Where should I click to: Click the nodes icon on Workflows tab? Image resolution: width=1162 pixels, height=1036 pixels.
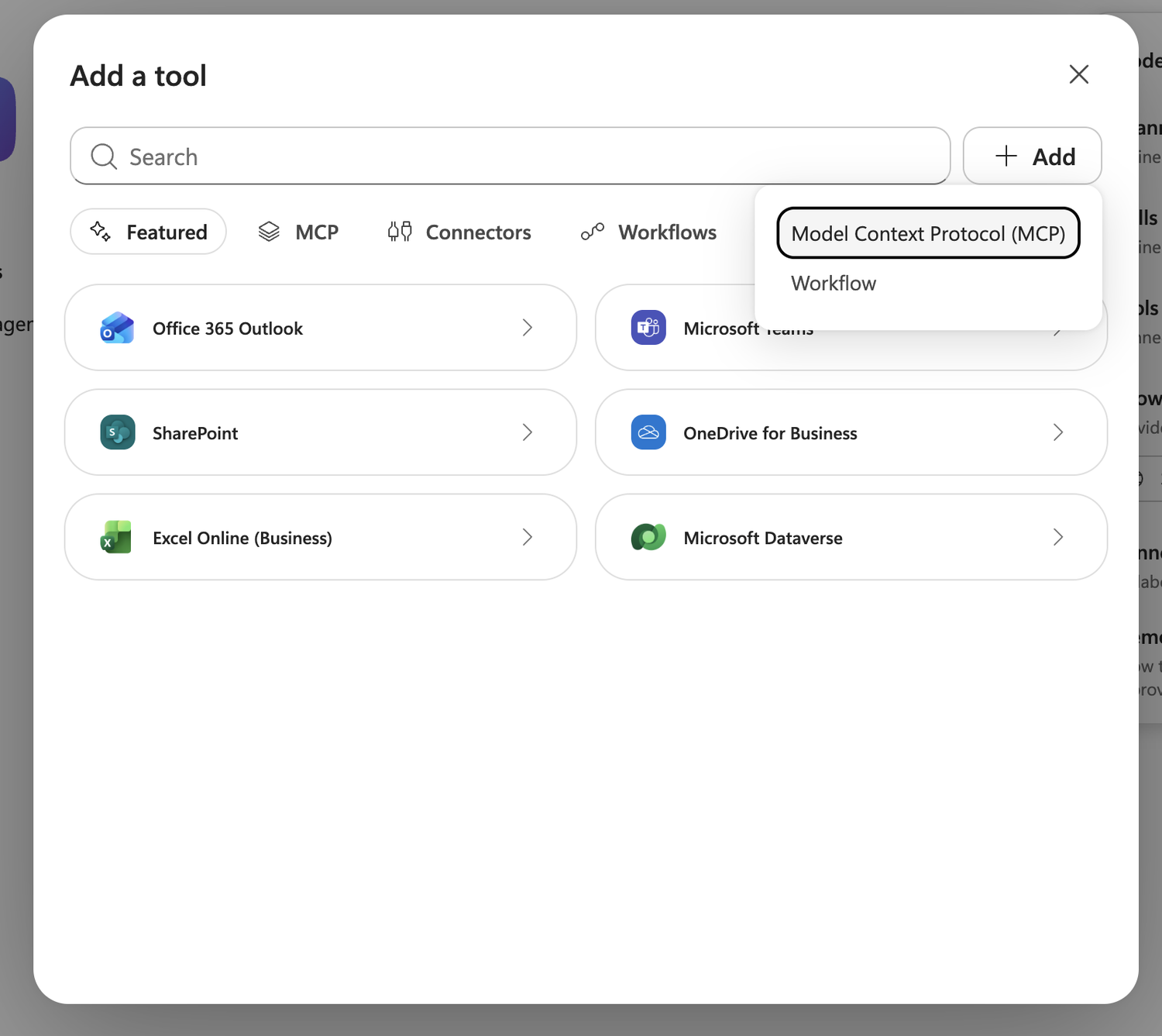coord(593,231)
